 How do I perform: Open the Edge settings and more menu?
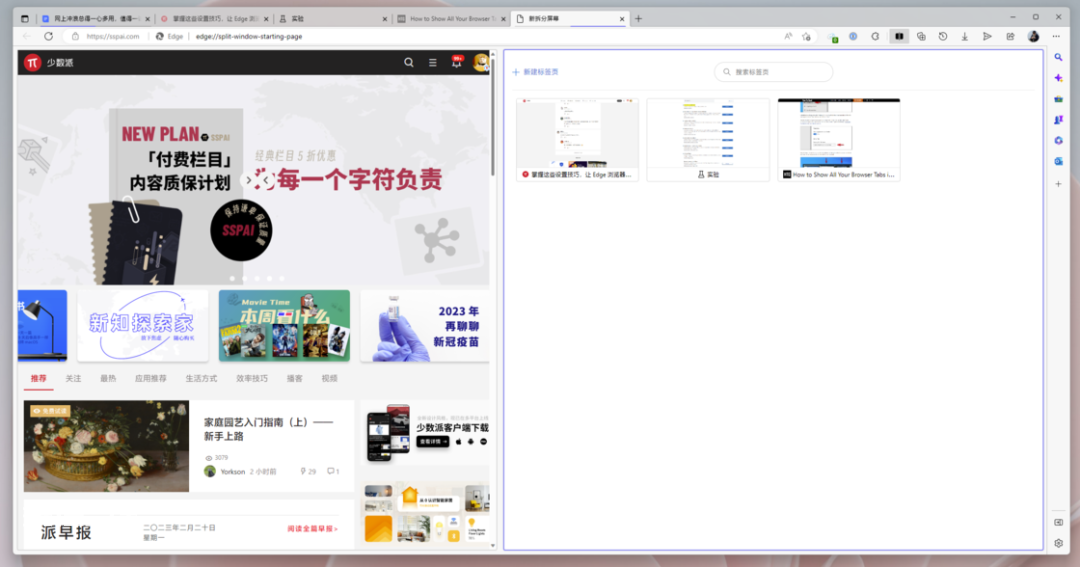1056,37
